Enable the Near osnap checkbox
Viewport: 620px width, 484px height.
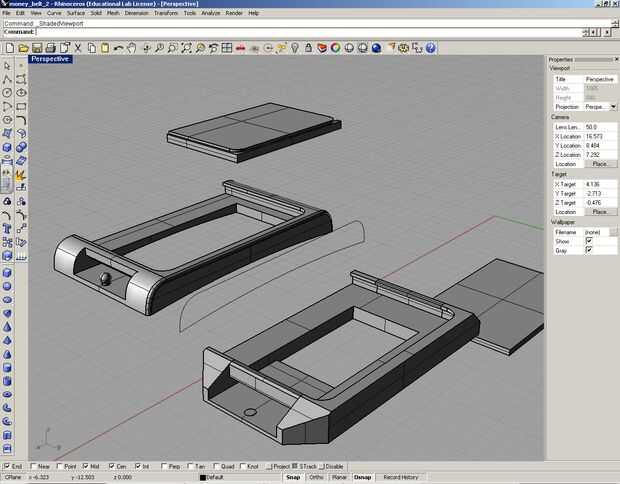click(x=34, y=466)
